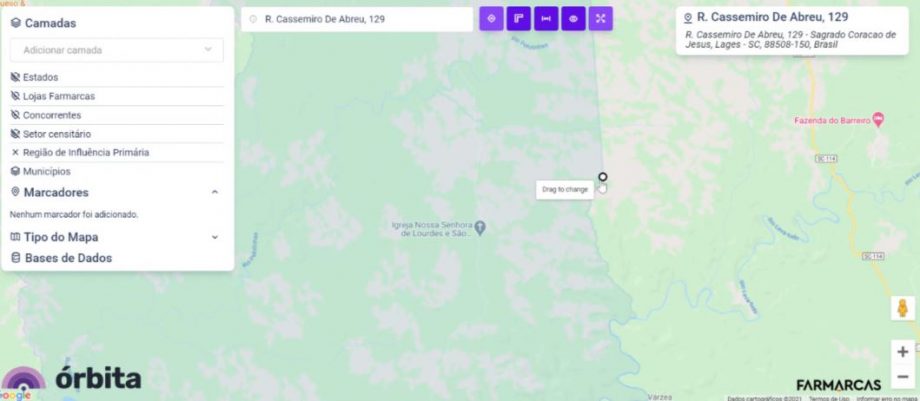Toggle visibility of the Estados layer
Image resolution: width=920 pixels, height=401 pixels.
15,77
